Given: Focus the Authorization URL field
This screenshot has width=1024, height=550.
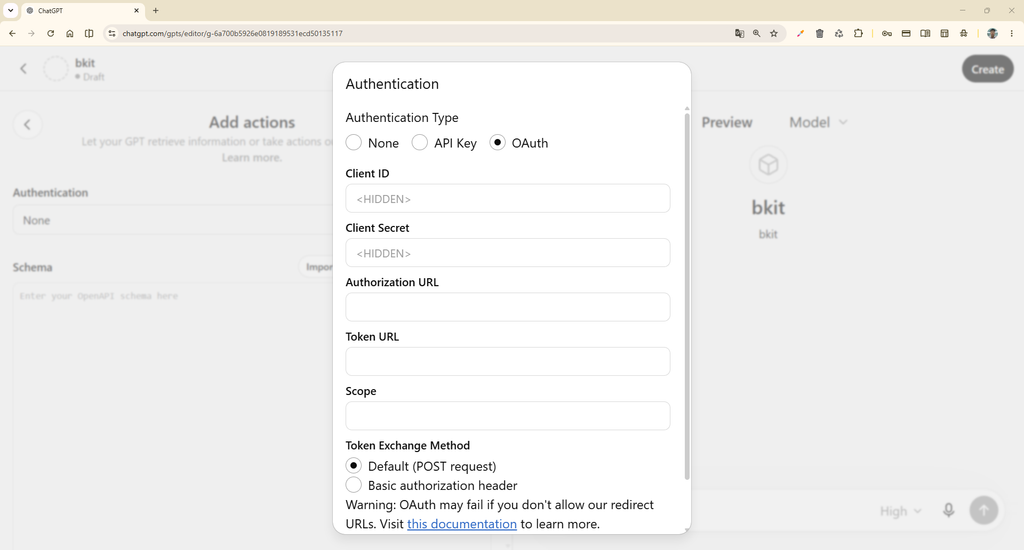Looking at the screenshot, I should (507, 307).
